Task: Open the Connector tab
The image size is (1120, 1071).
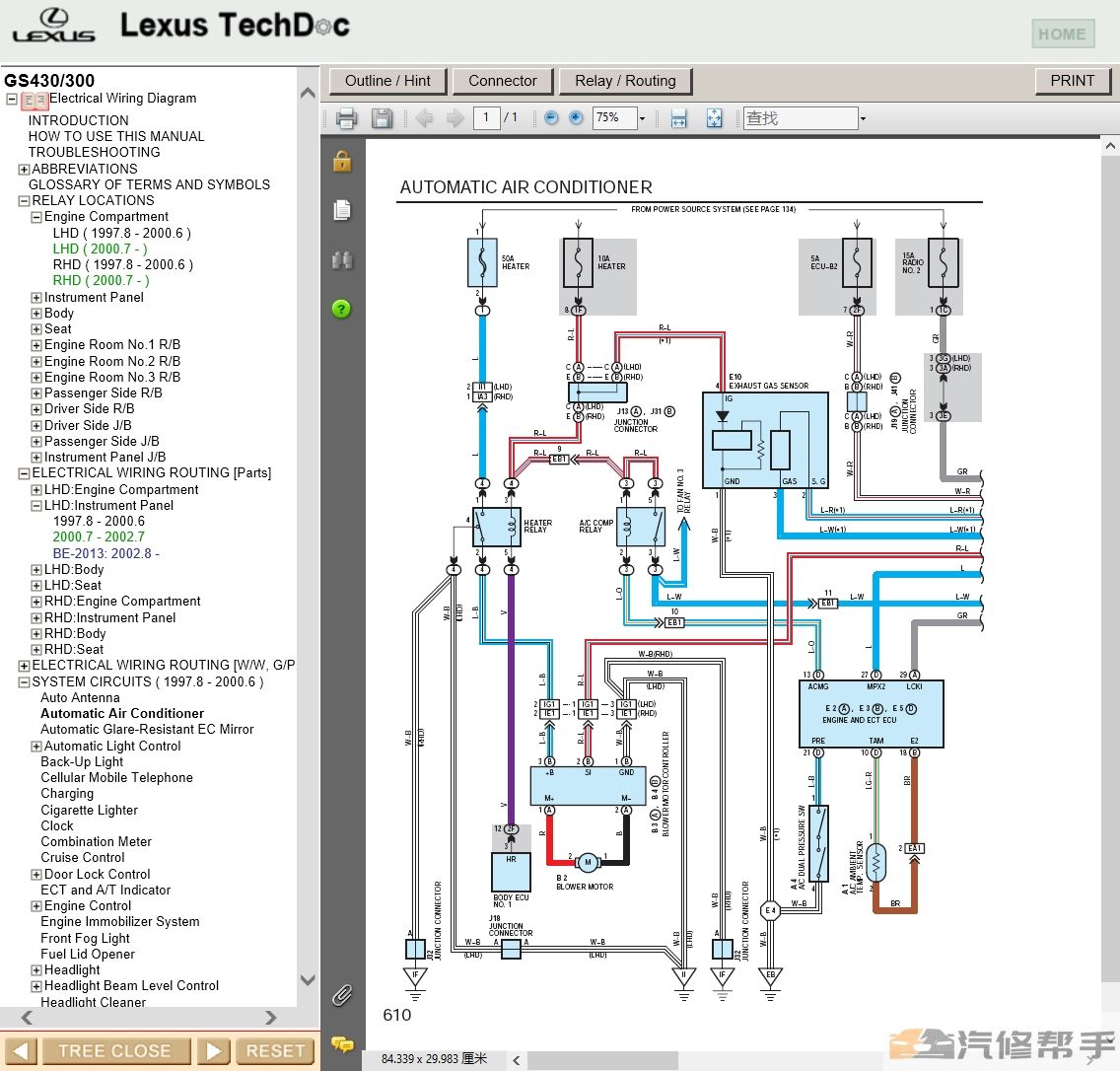Action: point(503,81)
